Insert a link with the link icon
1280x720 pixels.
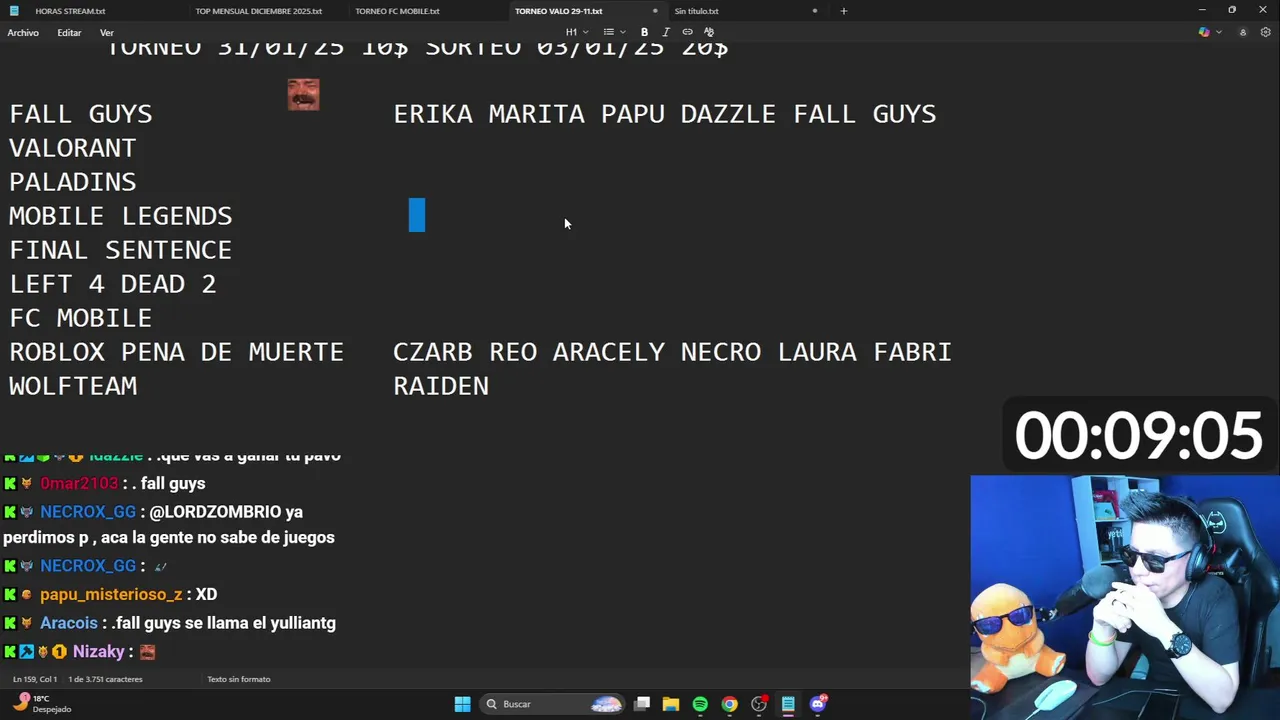click(687, 32)
